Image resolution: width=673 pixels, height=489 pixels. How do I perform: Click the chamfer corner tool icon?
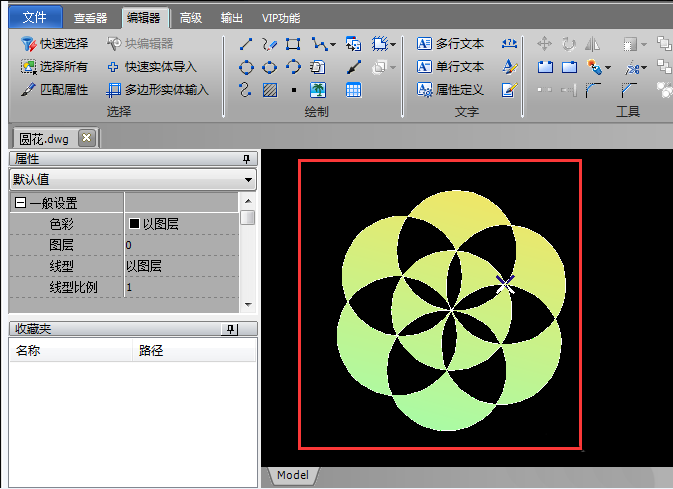(629, 90)
